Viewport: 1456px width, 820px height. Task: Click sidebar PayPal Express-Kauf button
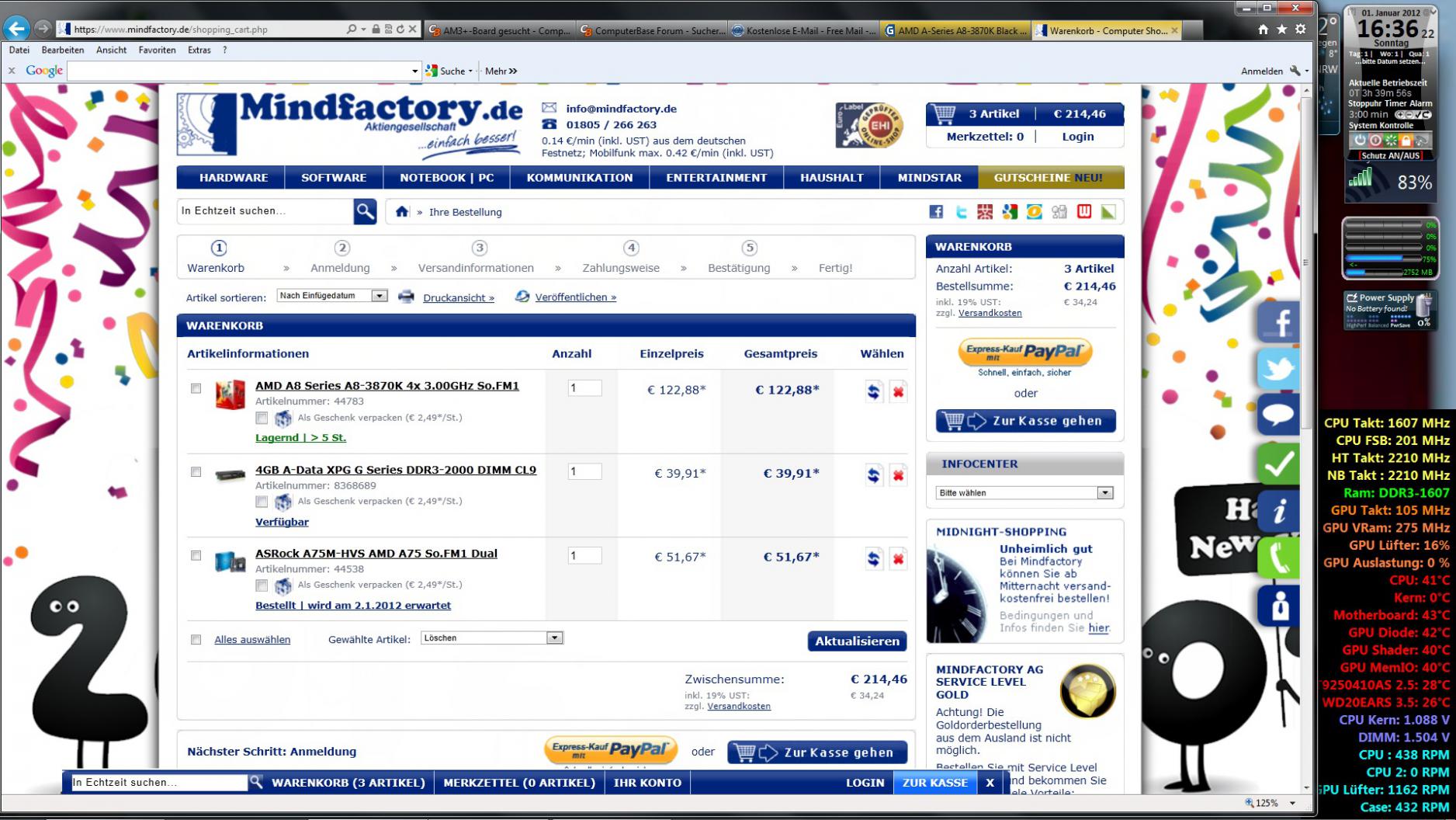point(1025,352)
